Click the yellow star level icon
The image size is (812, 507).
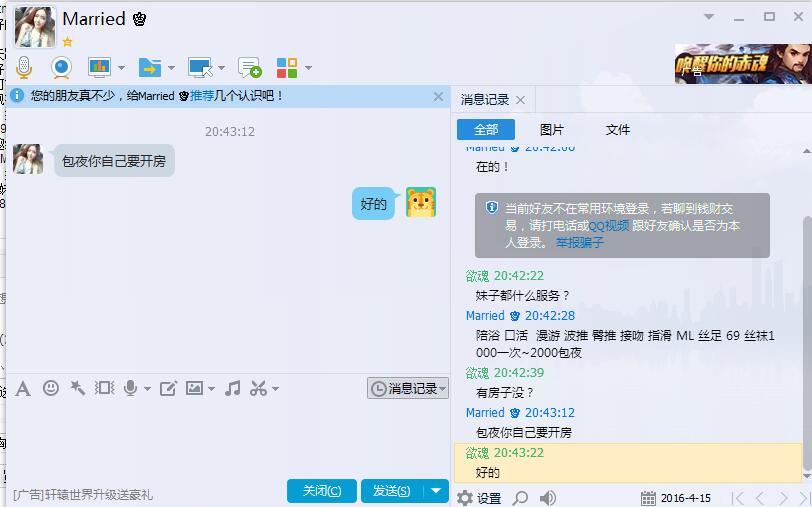click(x=67, y=42)
